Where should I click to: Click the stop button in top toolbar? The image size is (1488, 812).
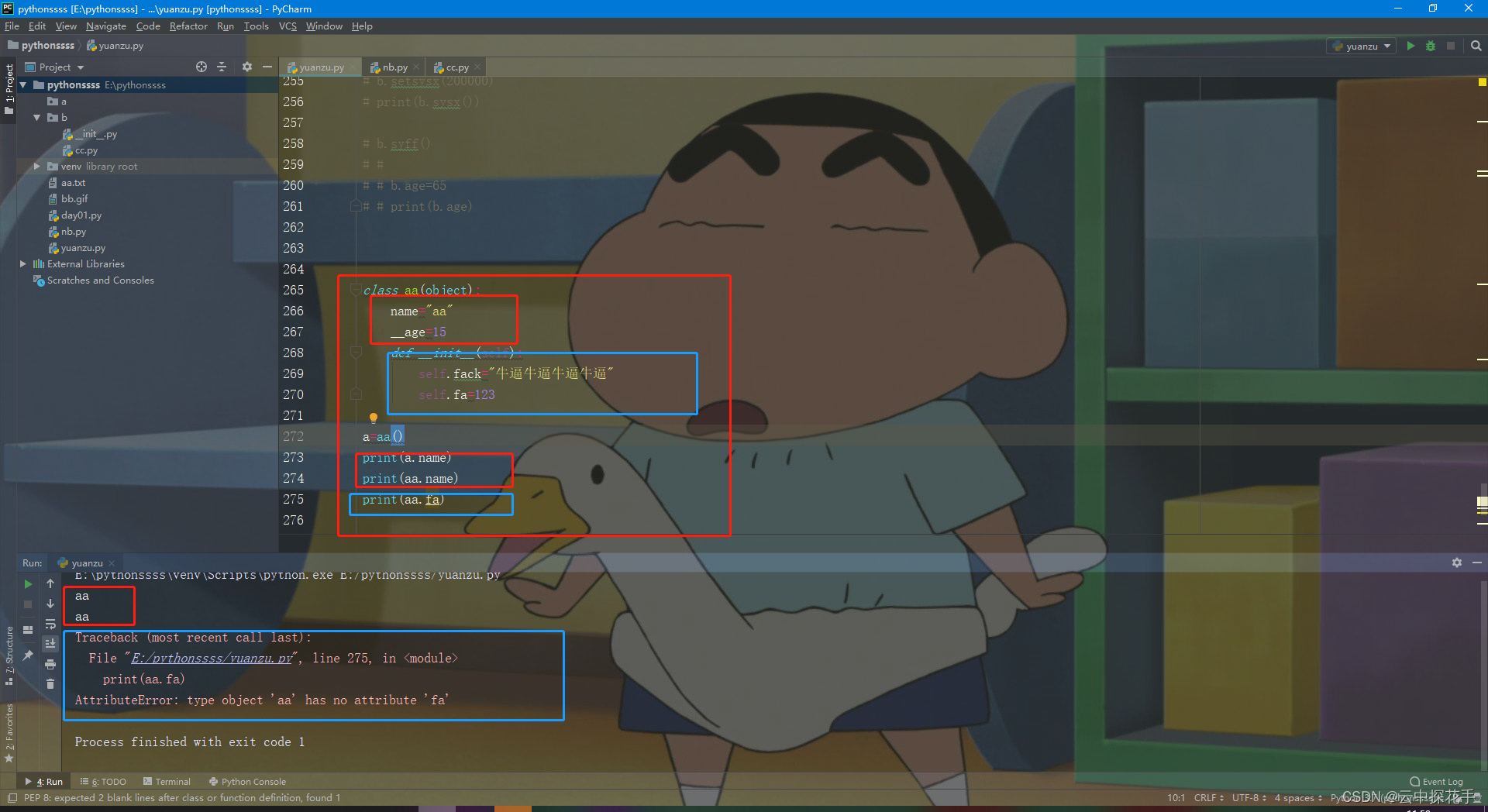coord(1451,46)
